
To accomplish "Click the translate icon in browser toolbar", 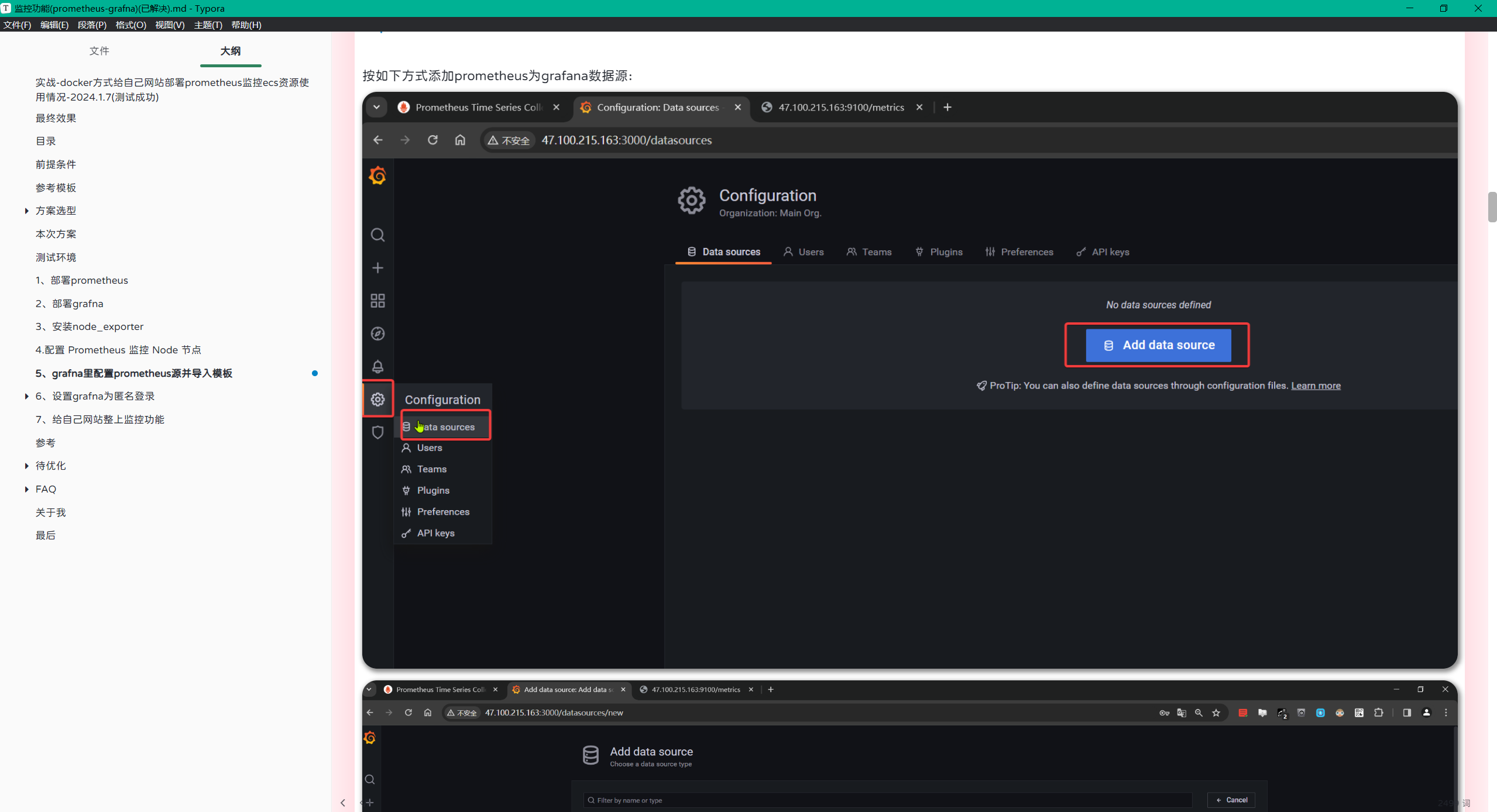I will [x=1182, y=713].
